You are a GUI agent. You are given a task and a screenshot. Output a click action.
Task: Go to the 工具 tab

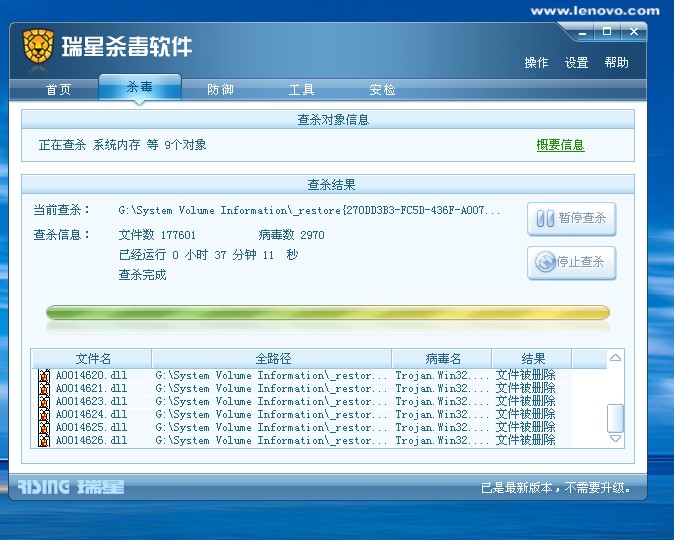coord(301,89)
